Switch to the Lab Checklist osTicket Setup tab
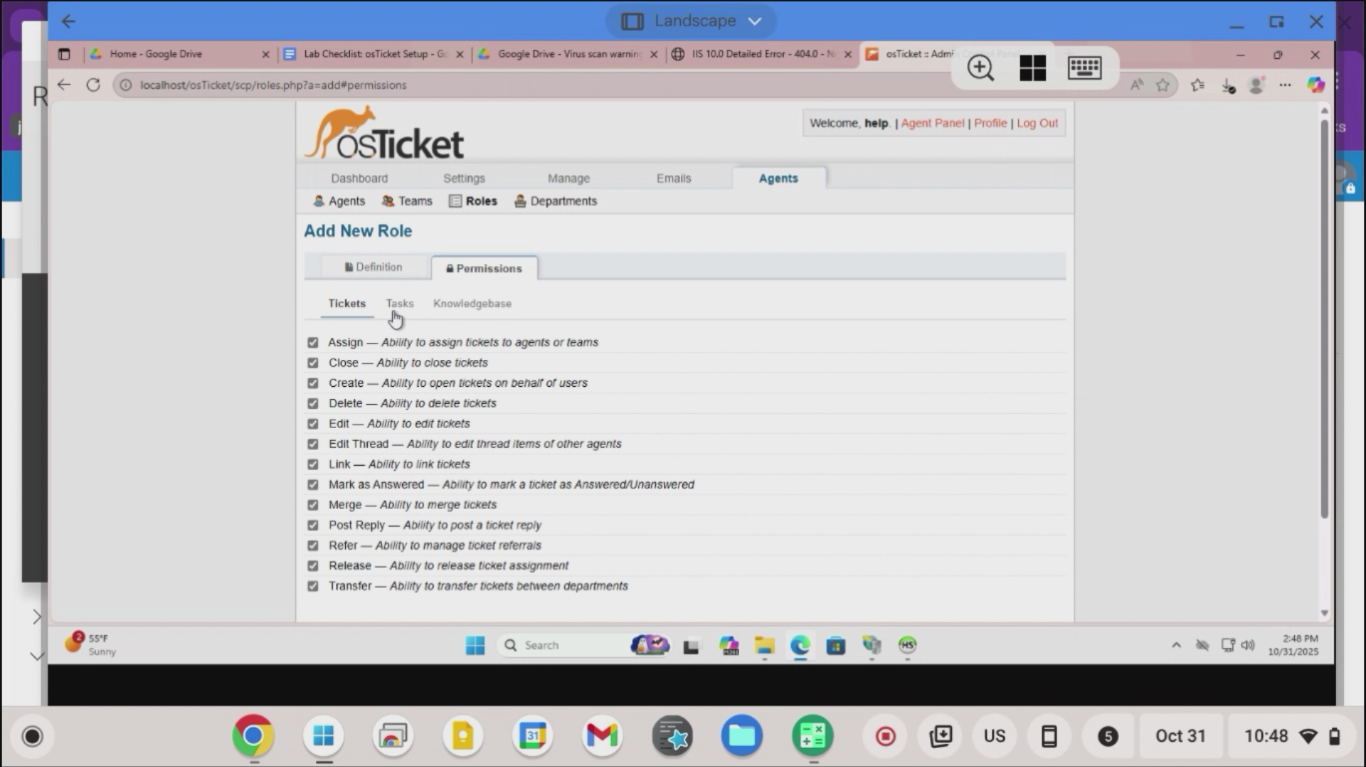1366x767 pixels. [x=374, y=54]
